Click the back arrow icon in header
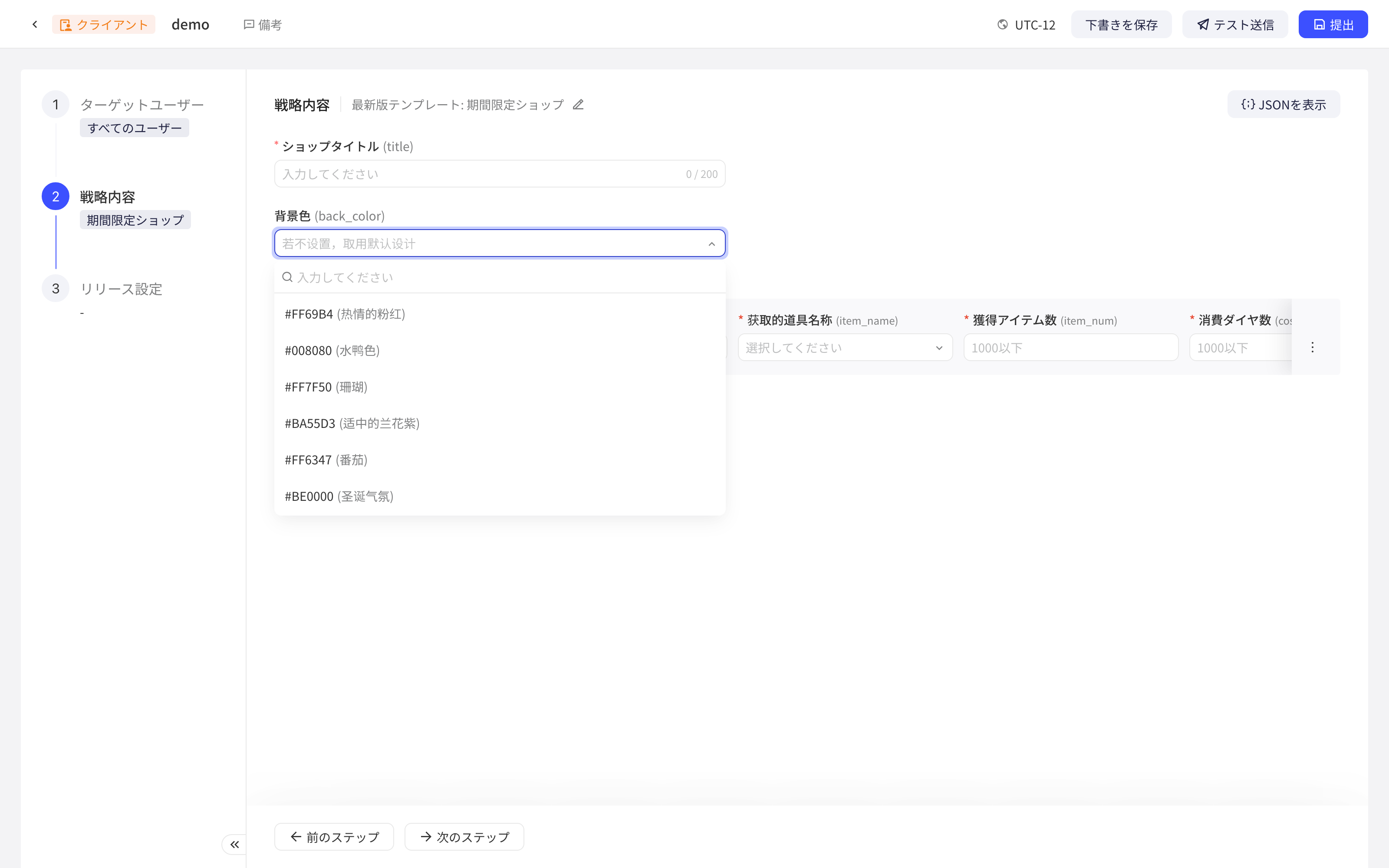 click(x=35, y=24)
